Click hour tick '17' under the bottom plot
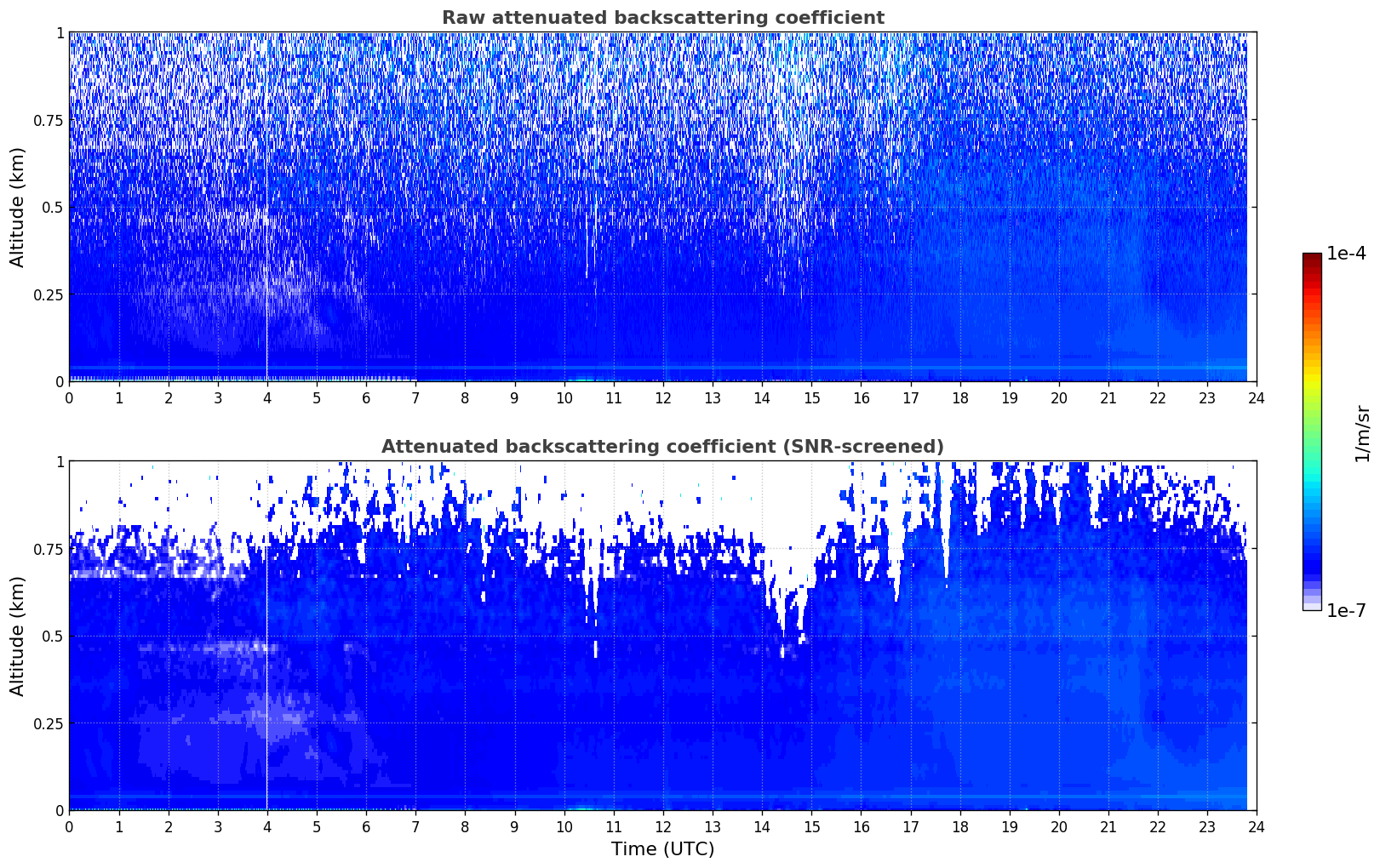Viewport: 1380px width, 868px height. pos(910,826)
